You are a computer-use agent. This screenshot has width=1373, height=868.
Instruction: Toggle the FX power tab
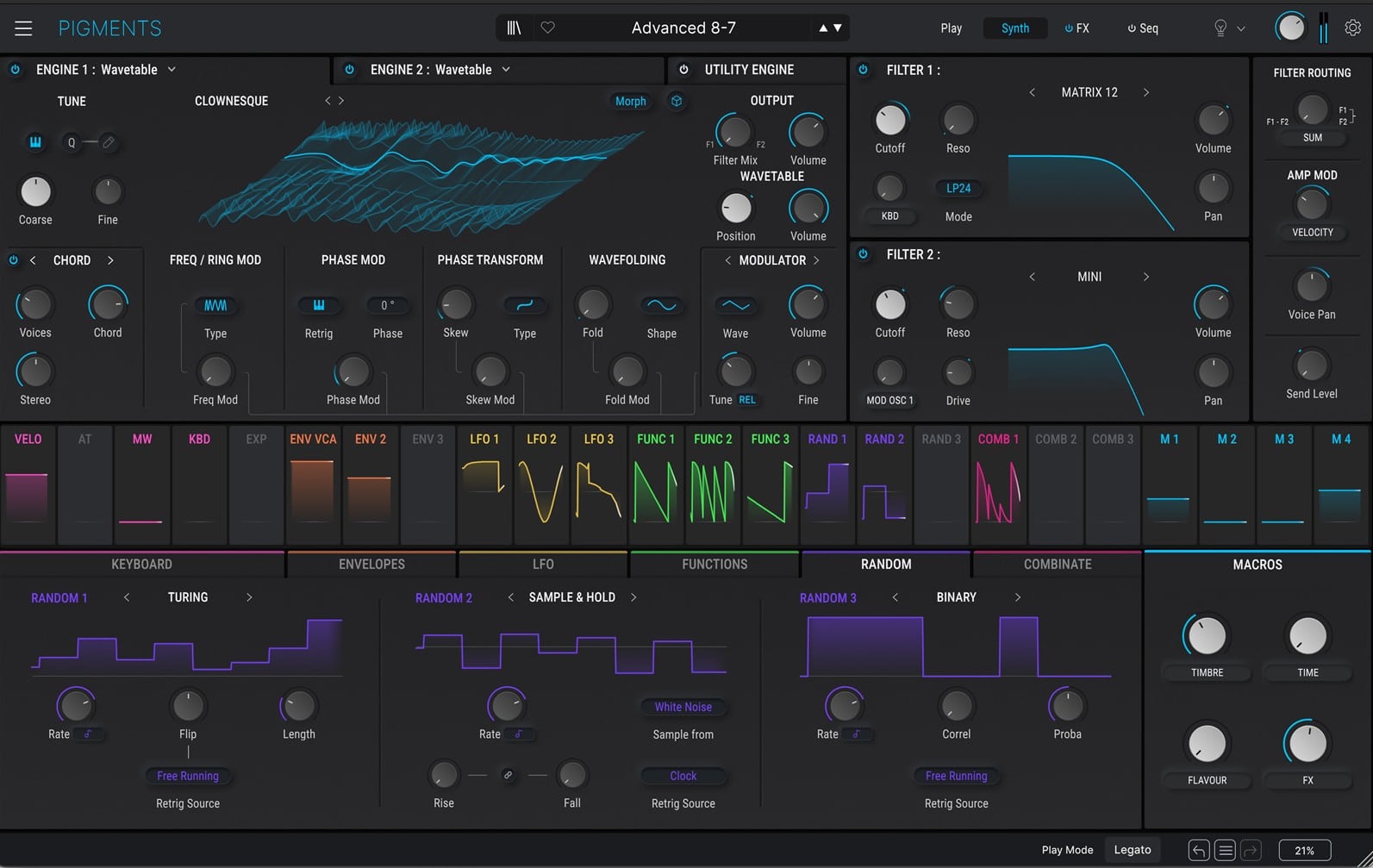coord(1077,28)
